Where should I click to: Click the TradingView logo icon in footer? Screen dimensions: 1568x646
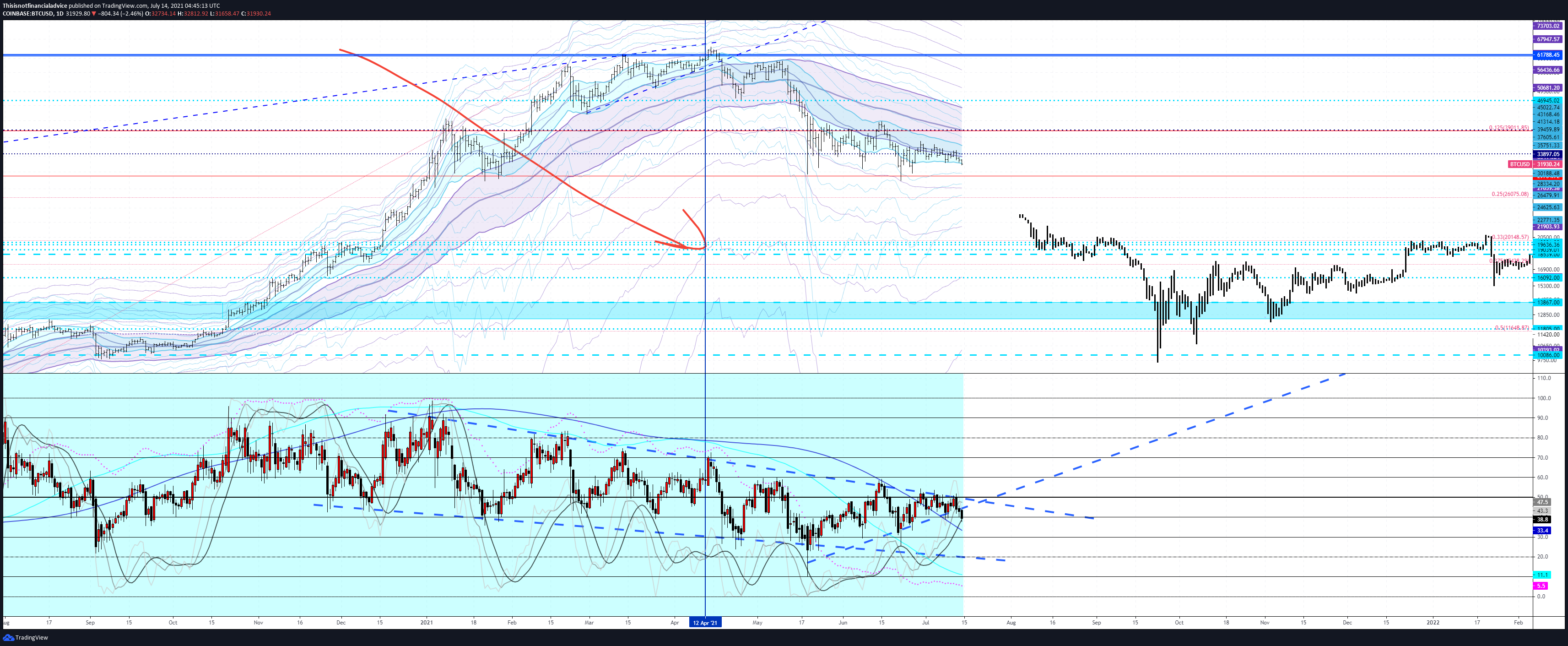(8, 637)
